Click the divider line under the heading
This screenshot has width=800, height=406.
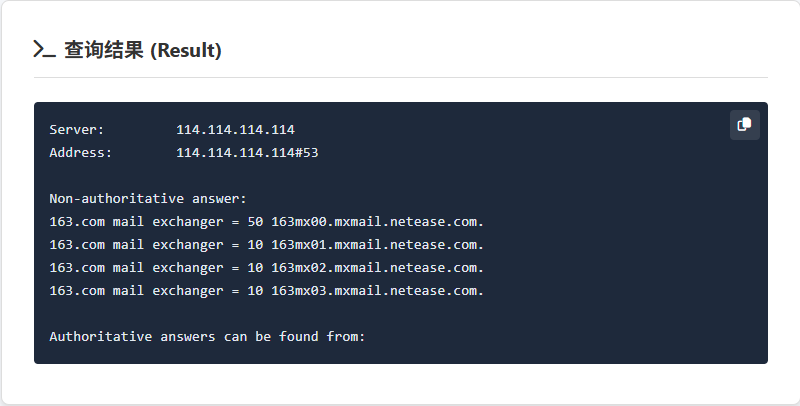coord(400,77)
